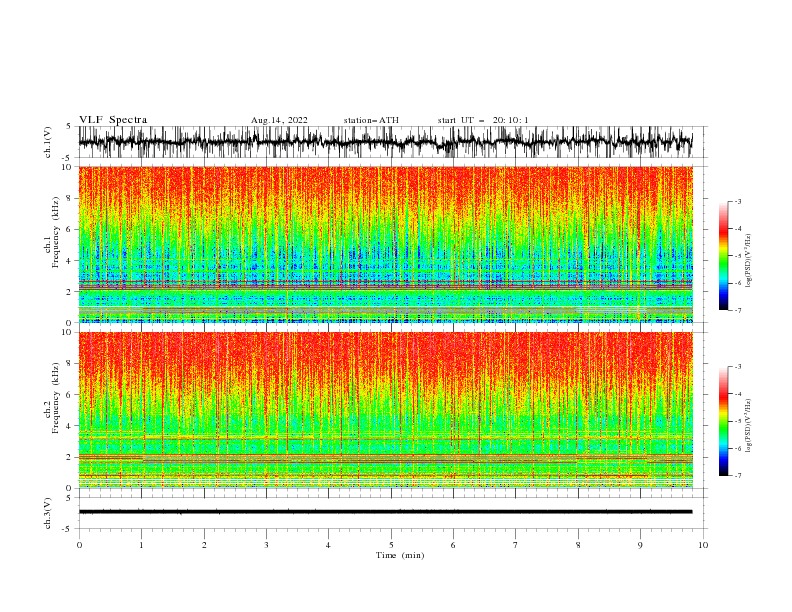Viewport: 792px width, 612px height.
Task: Click time axis tick label "1"
Action: pos(141,545)
